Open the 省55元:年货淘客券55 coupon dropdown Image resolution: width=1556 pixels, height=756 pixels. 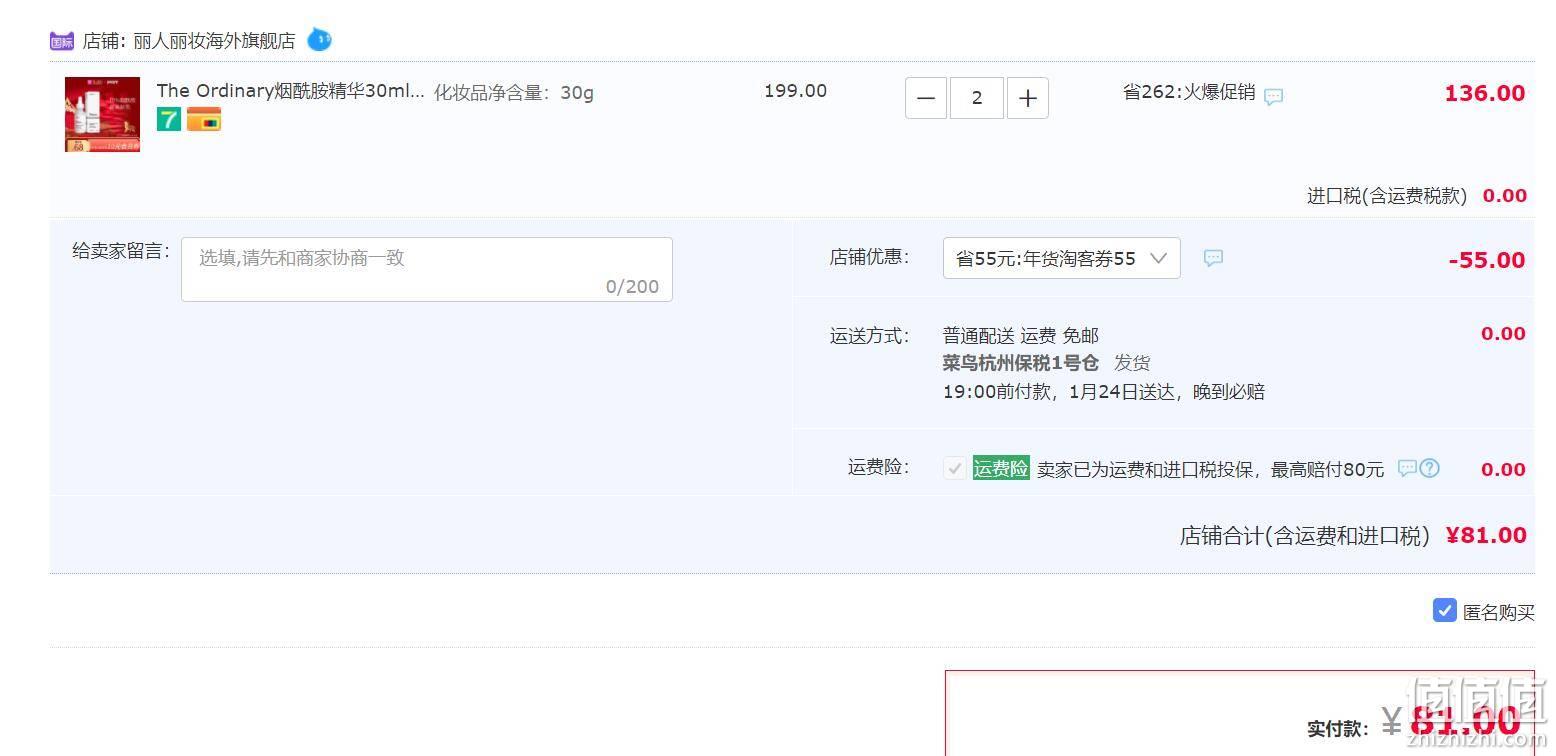pos(1061,258)
